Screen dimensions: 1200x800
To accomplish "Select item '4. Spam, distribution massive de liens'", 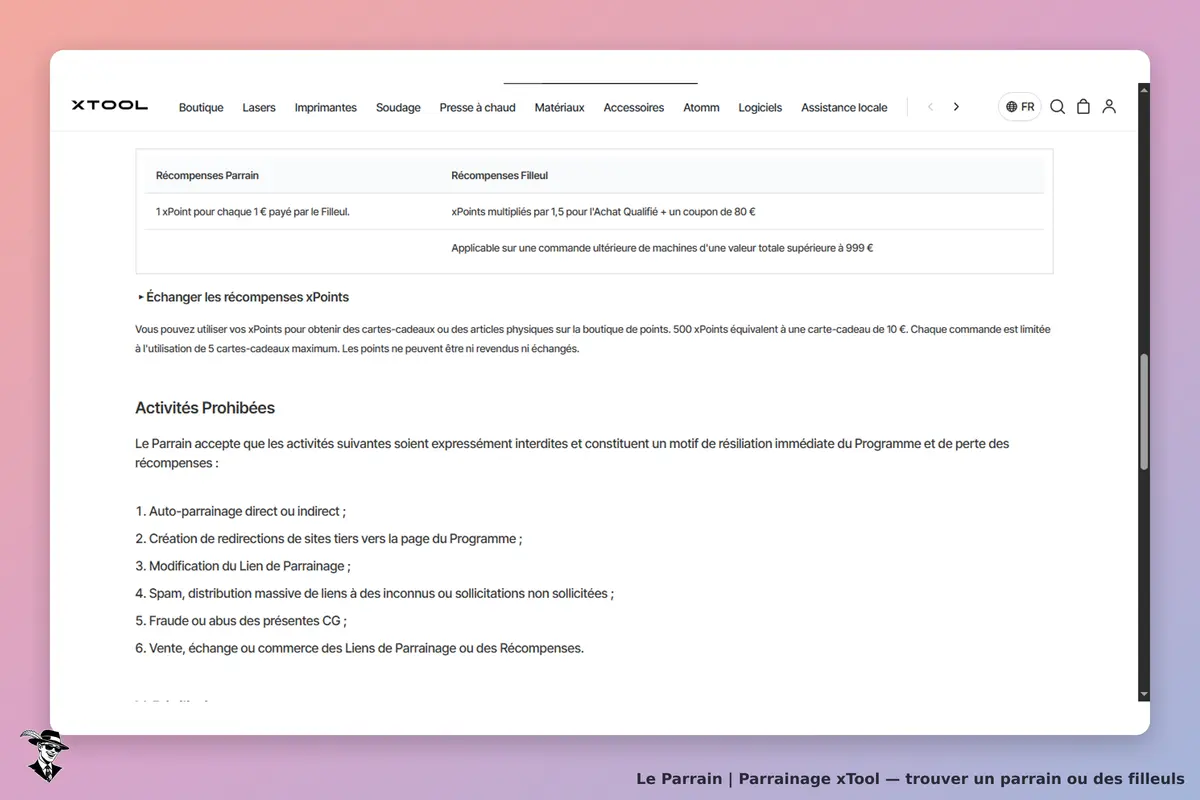I will pos(374,593).
